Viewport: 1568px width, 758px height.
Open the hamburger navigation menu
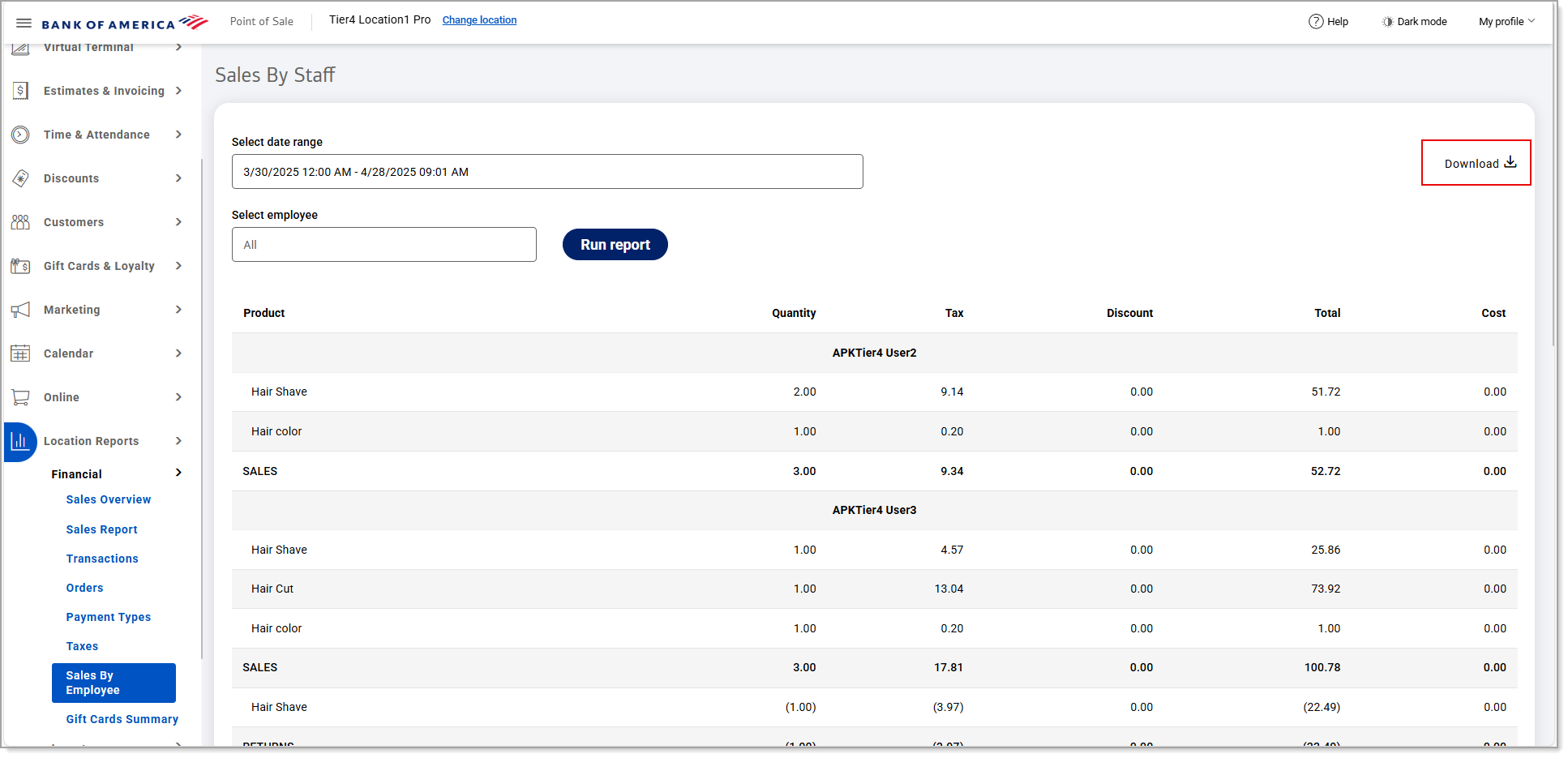point(24,23)
